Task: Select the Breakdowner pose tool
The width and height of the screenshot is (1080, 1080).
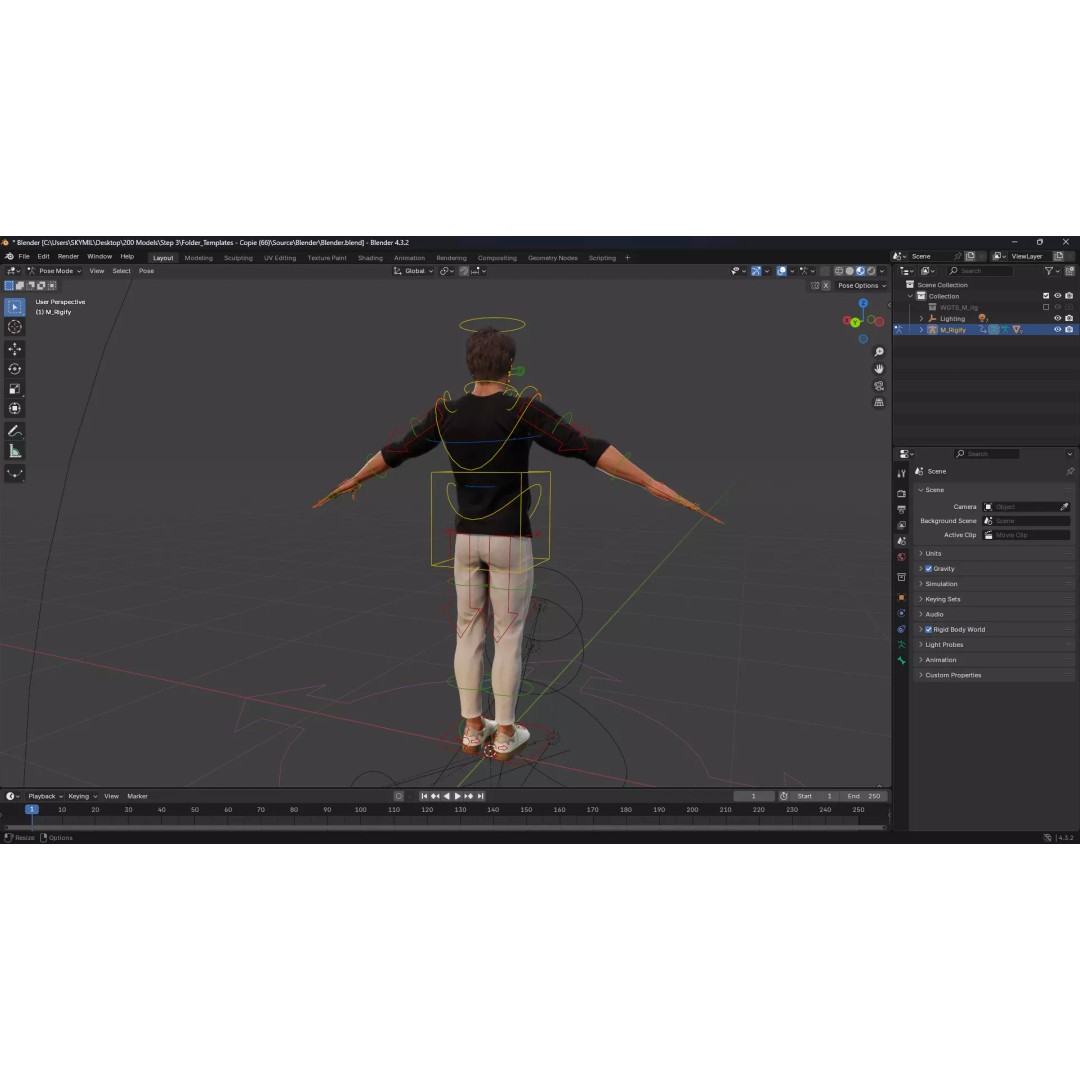Action: [x=14, y=474]
